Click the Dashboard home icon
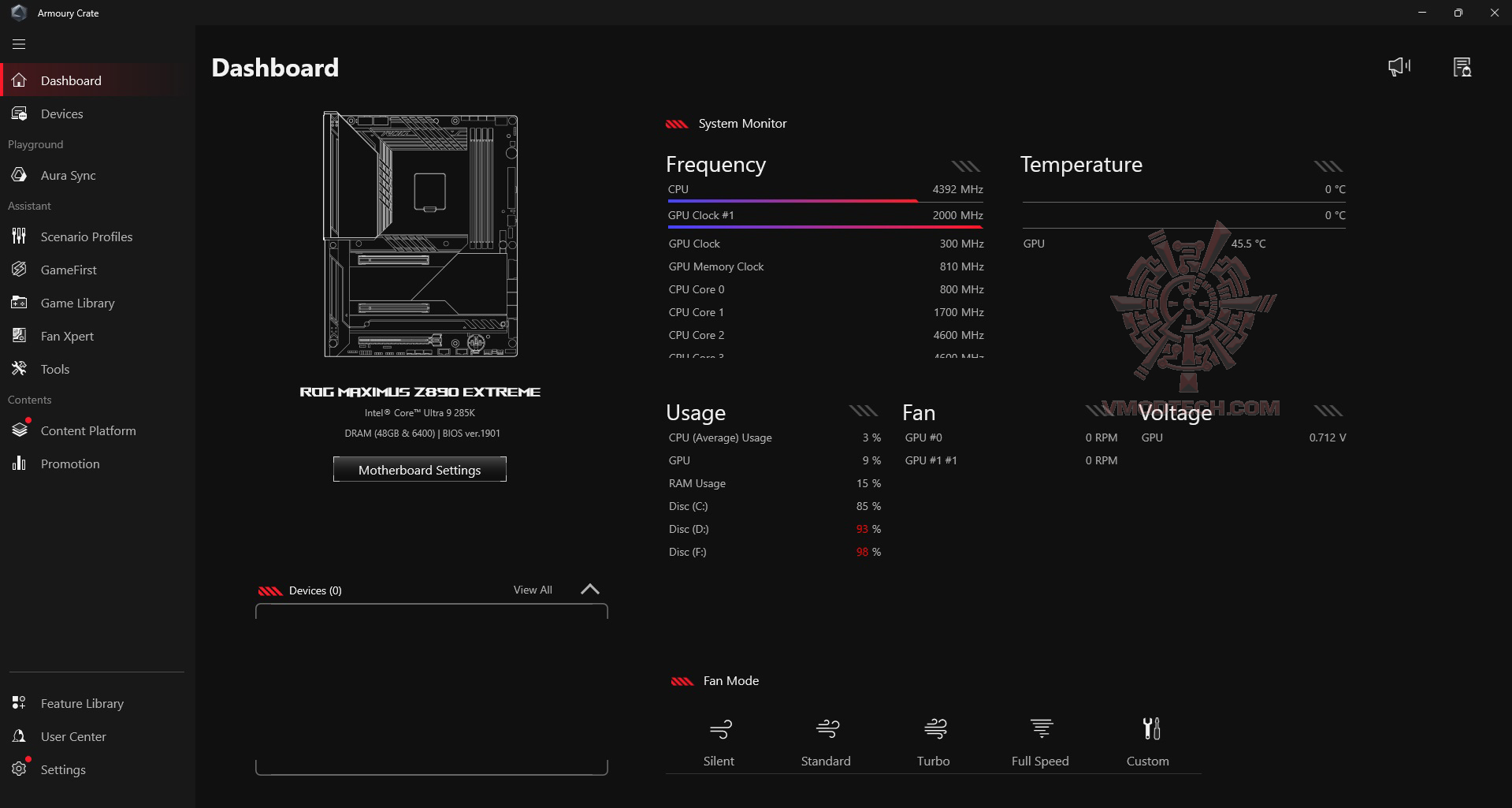This screenshot has height=808, width=1512. (20, 80)
